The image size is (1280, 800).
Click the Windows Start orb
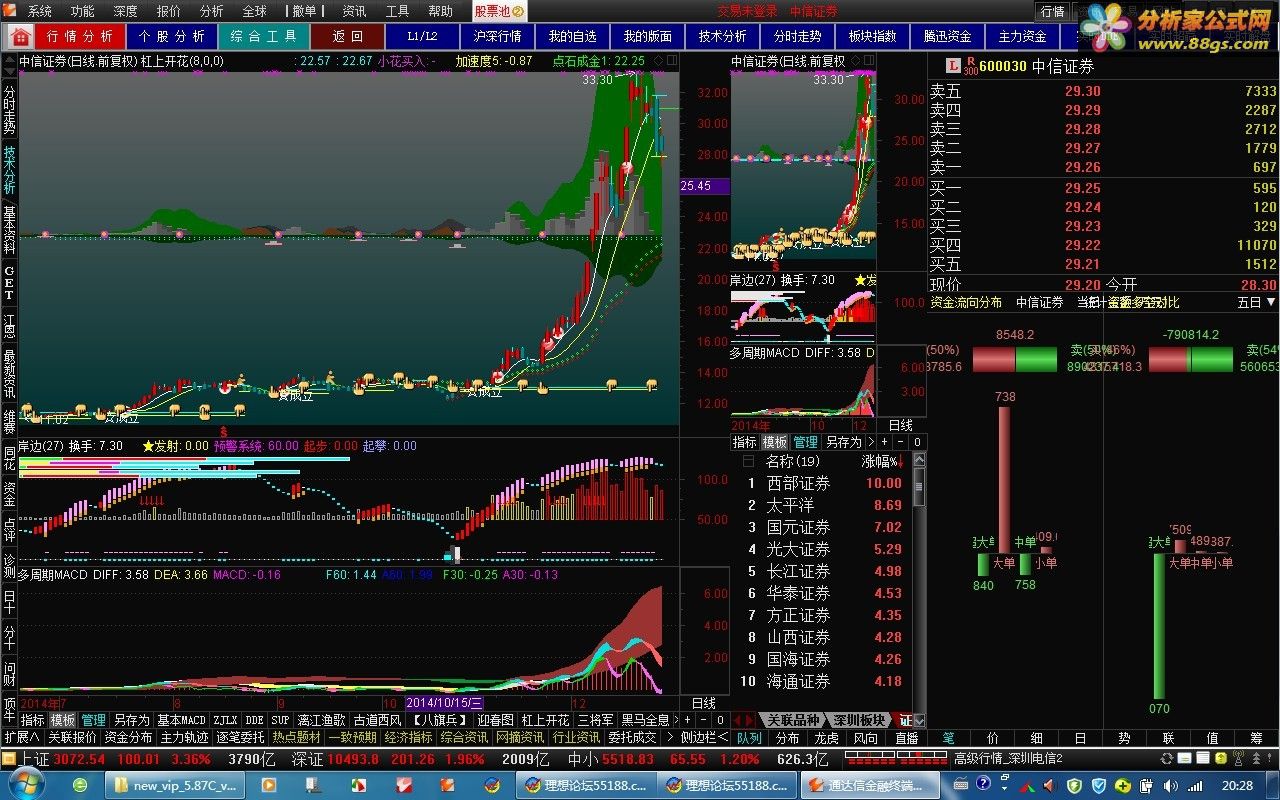(x=25, y=785)
